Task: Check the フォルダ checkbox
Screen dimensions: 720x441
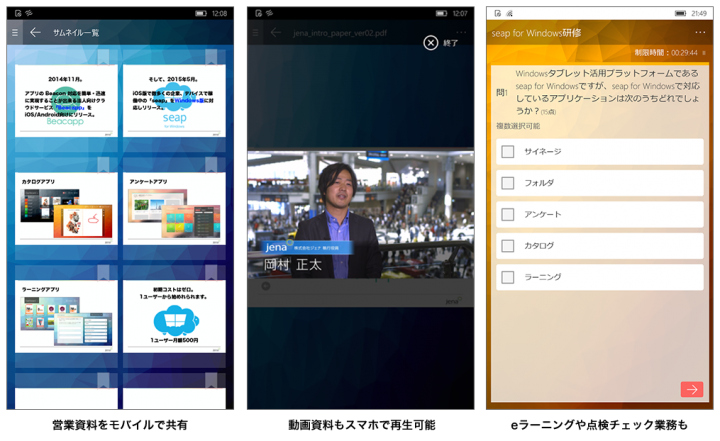Action: tap(507, 183)
